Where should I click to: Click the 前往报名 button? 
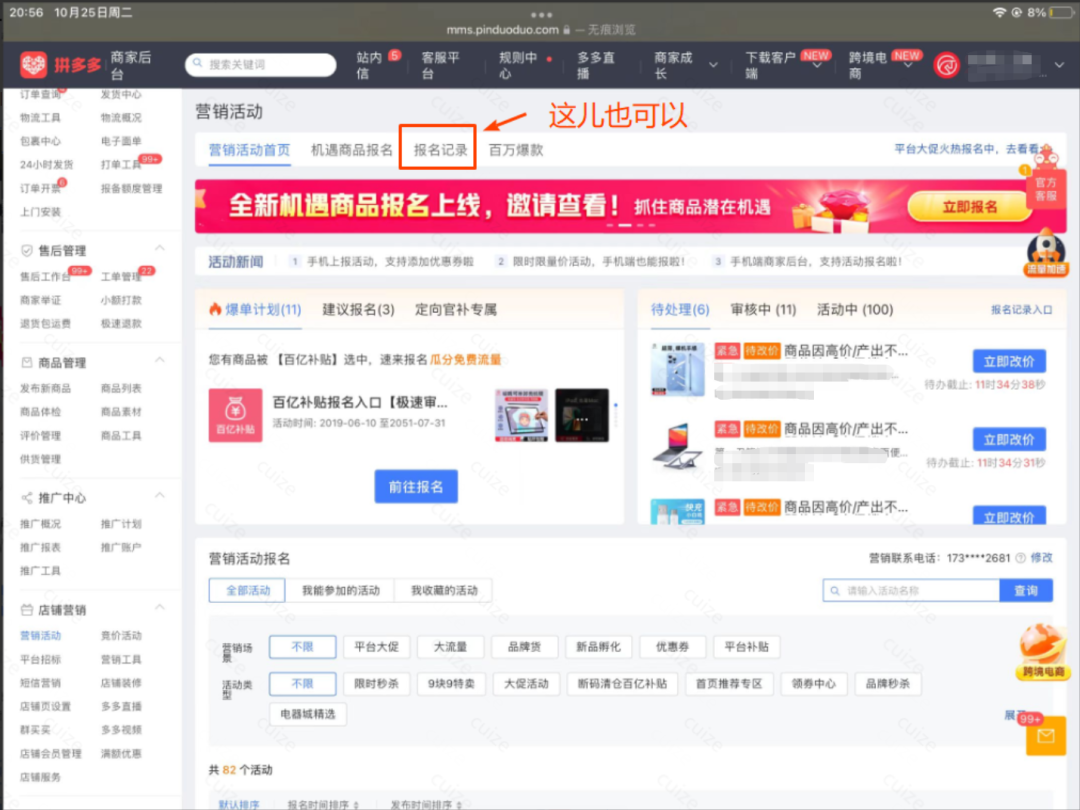click(416, 487)
